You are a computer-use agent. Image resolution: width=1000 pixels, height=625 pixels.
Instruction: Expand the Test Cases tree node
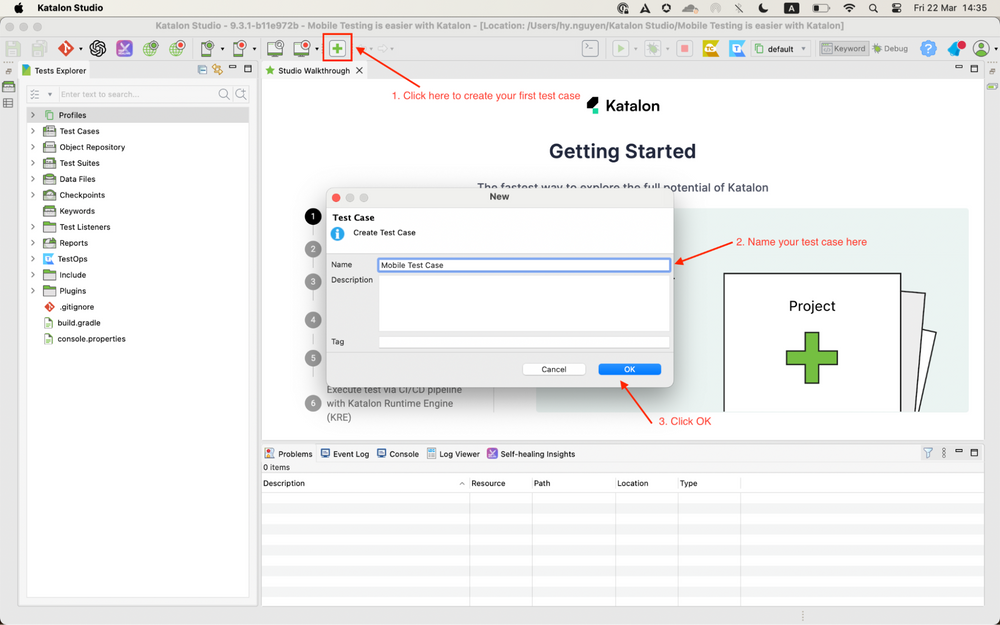31,130
